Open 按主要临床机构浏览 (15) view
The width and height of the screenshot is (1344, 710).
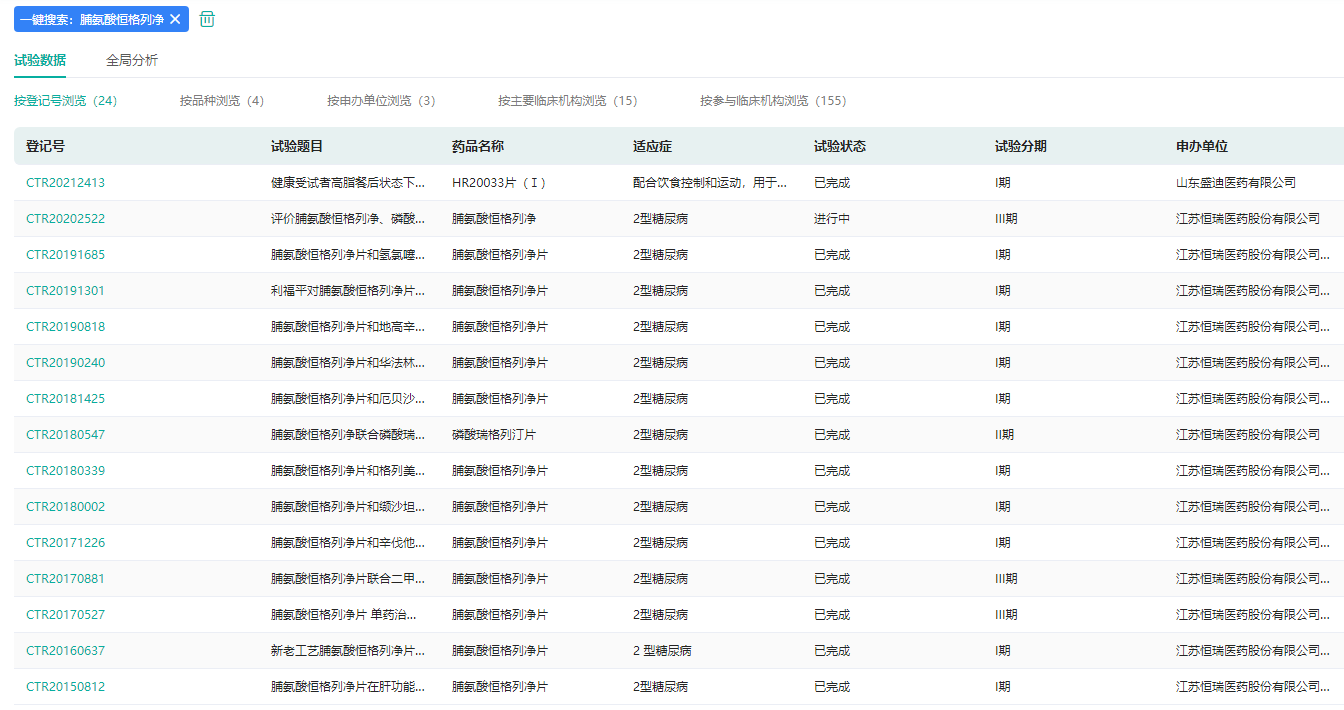click(567, 101)
